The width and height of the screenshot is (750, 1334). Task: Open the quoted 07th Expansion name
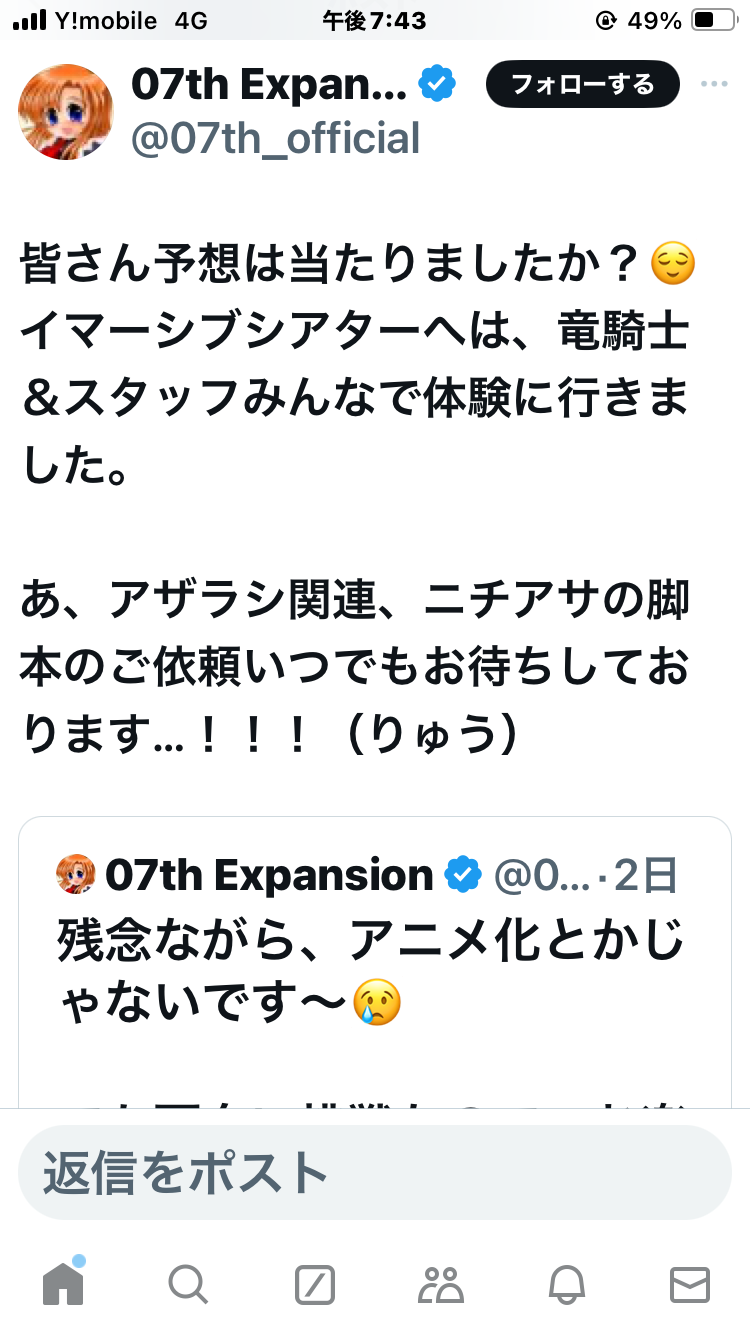click(x=269, y=875)
